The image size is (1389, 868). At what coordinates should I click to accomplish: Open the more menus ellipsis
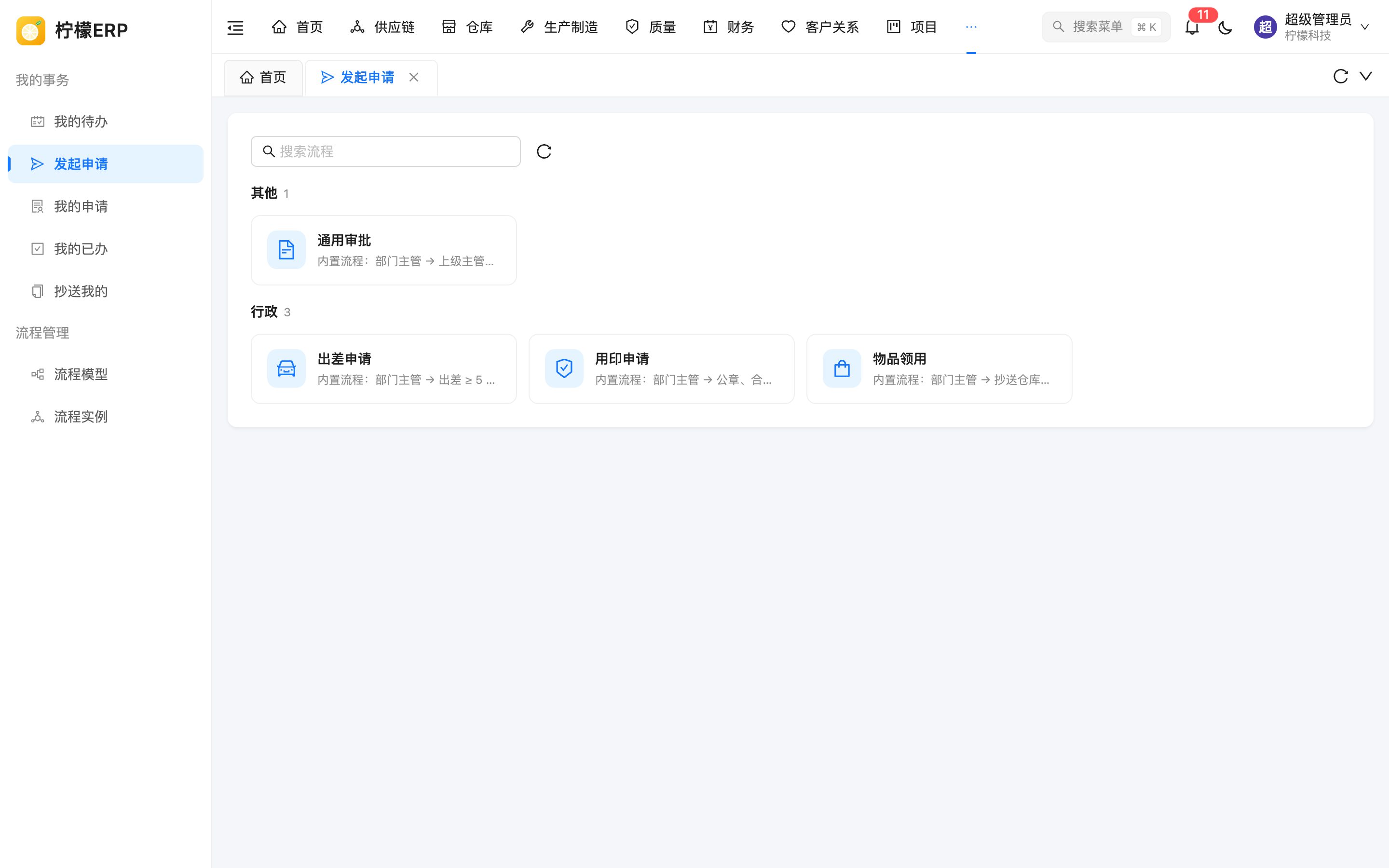tap(971, 27)
